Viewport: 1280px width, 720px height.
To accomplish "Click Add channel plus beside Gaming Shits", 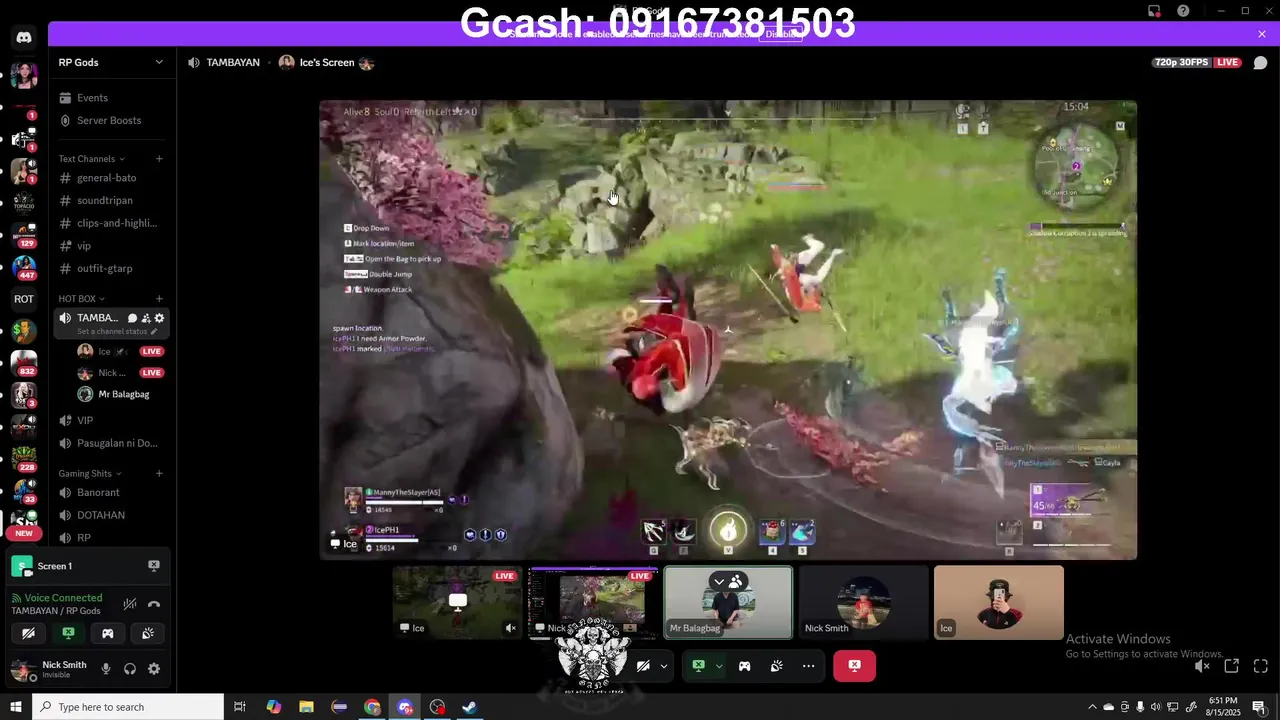I will coord(159,473).
